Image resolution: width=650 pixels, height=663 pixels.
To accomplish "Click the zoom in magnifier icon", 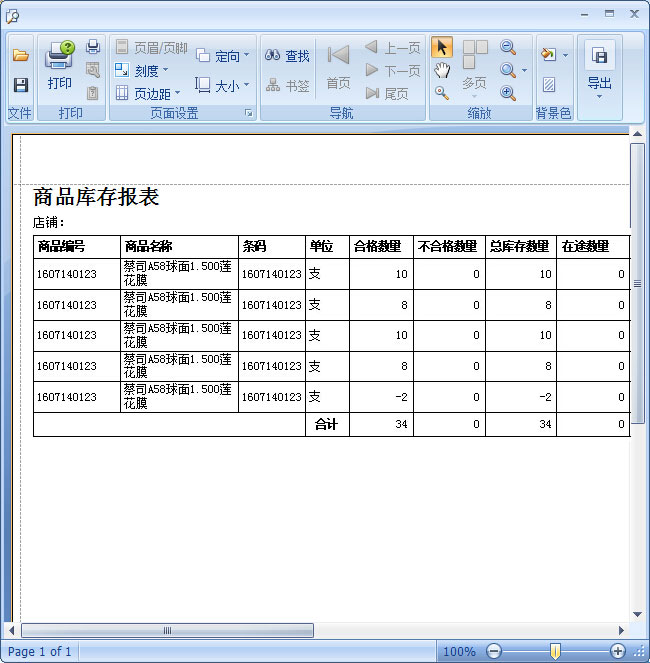I will pos(508,93).
